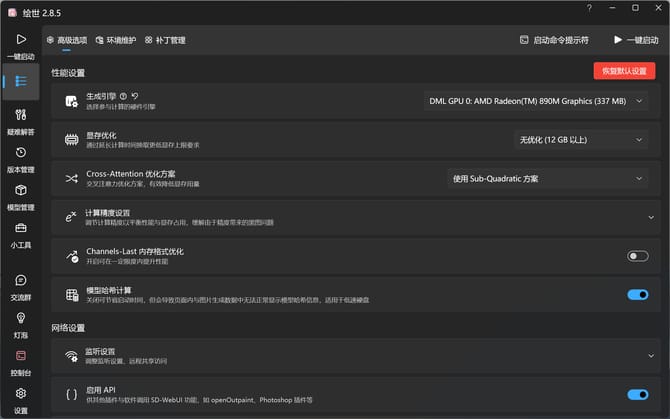
Task: Click the 灯泡 lightbulb icon
Action: 21,318
